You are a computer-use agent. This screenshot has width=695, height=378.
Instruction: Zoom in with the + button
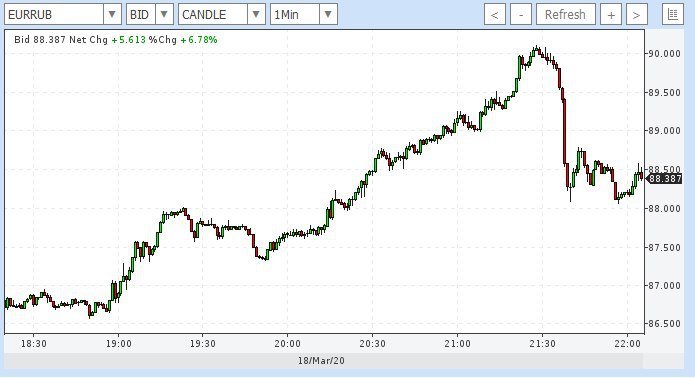[611, 15]
